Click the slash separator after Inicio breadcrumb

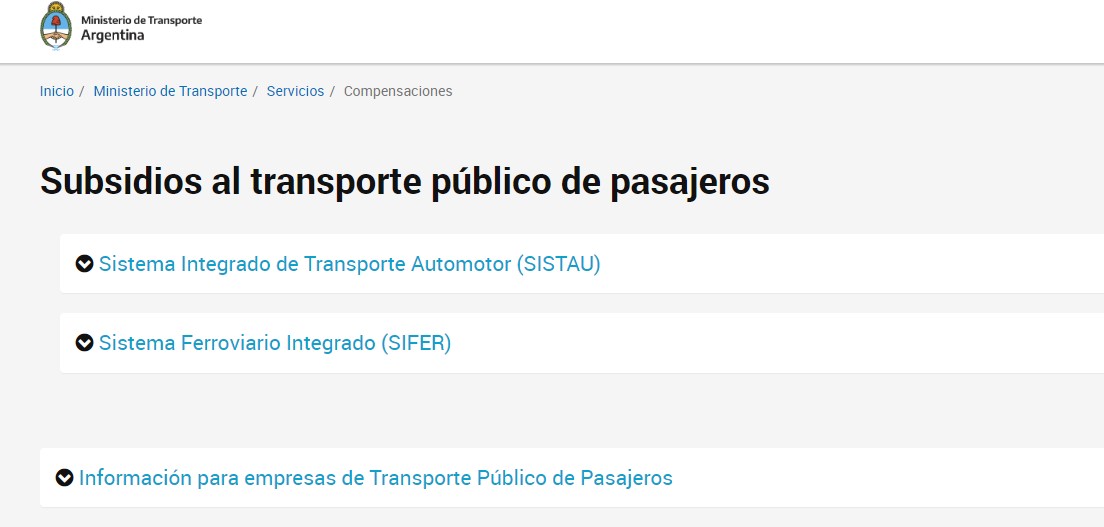[x=82, y=91]
